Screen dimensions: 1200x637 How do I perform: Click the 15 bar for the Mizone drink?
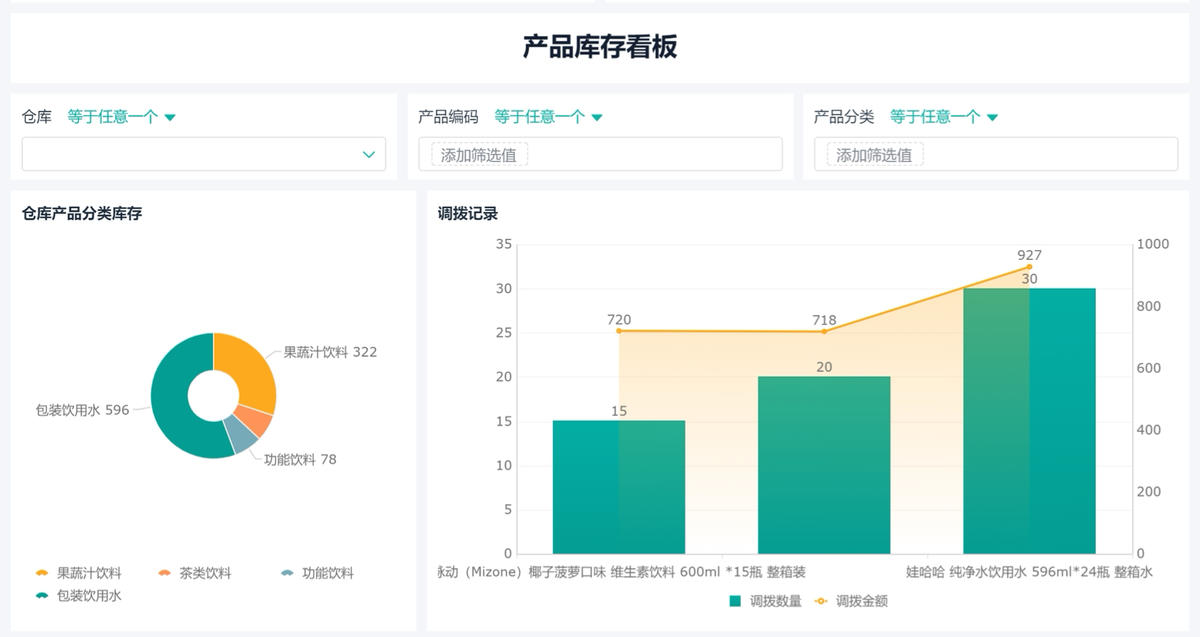pyautogui.click(x=620, y=485)
